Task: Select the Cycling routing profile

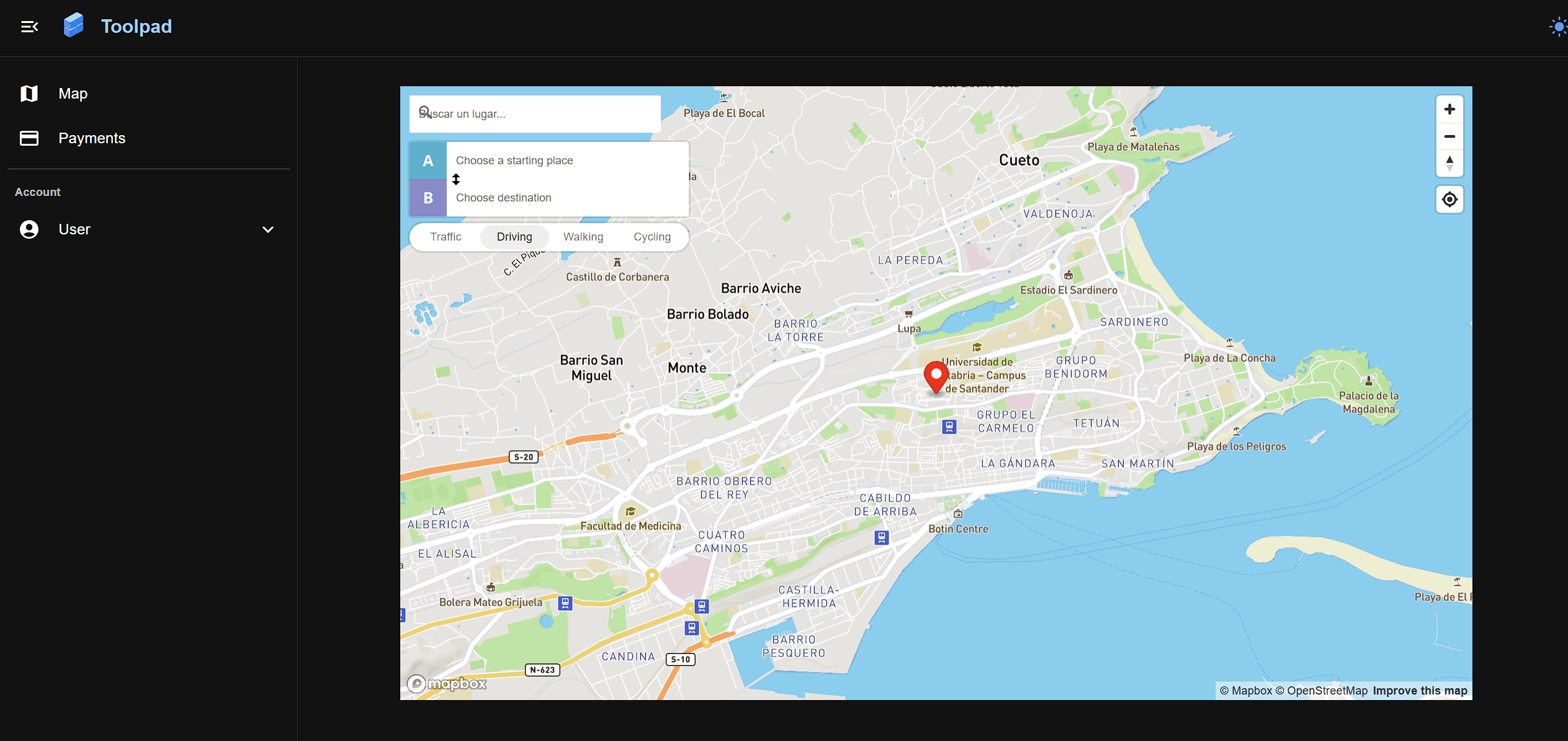Action: tap(652, 237)
